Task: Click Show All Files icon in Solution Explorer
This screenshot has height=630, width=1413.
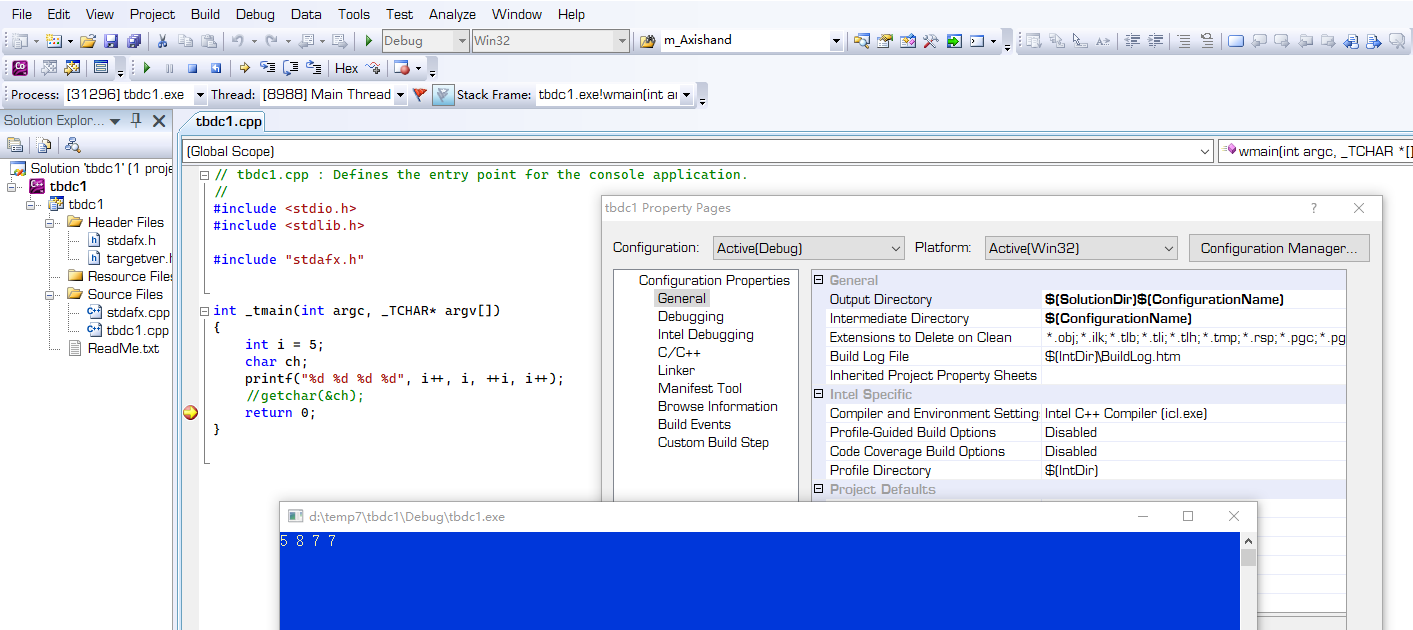Action: coord(43,145)
